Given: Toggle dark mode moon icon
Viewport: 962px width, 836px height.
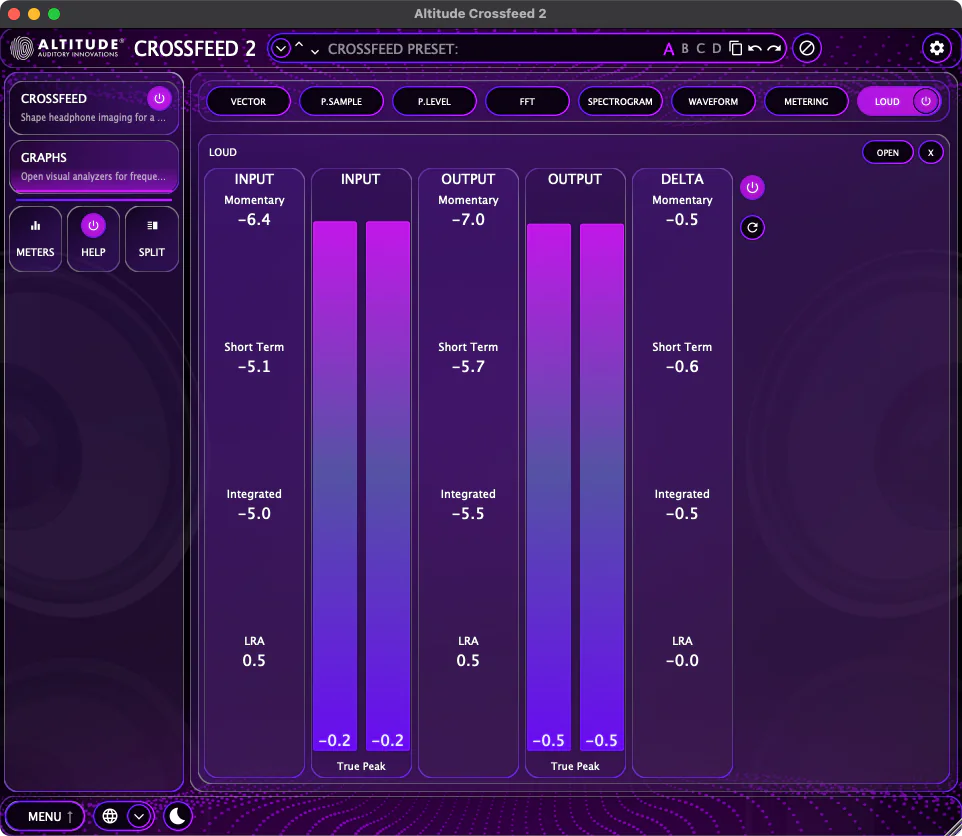Looking at the screenshot, I should (x=177, y=816).
